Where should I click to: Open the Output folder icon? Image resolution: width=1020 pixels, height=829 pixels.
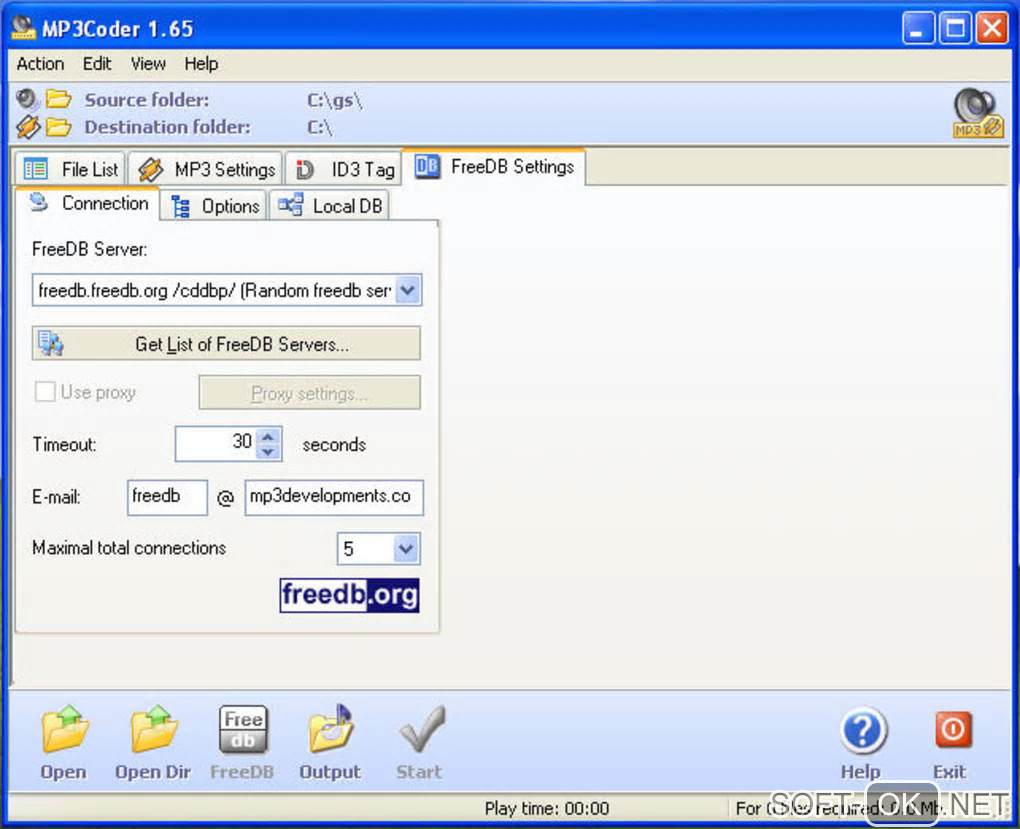click(x=331, y=729)
